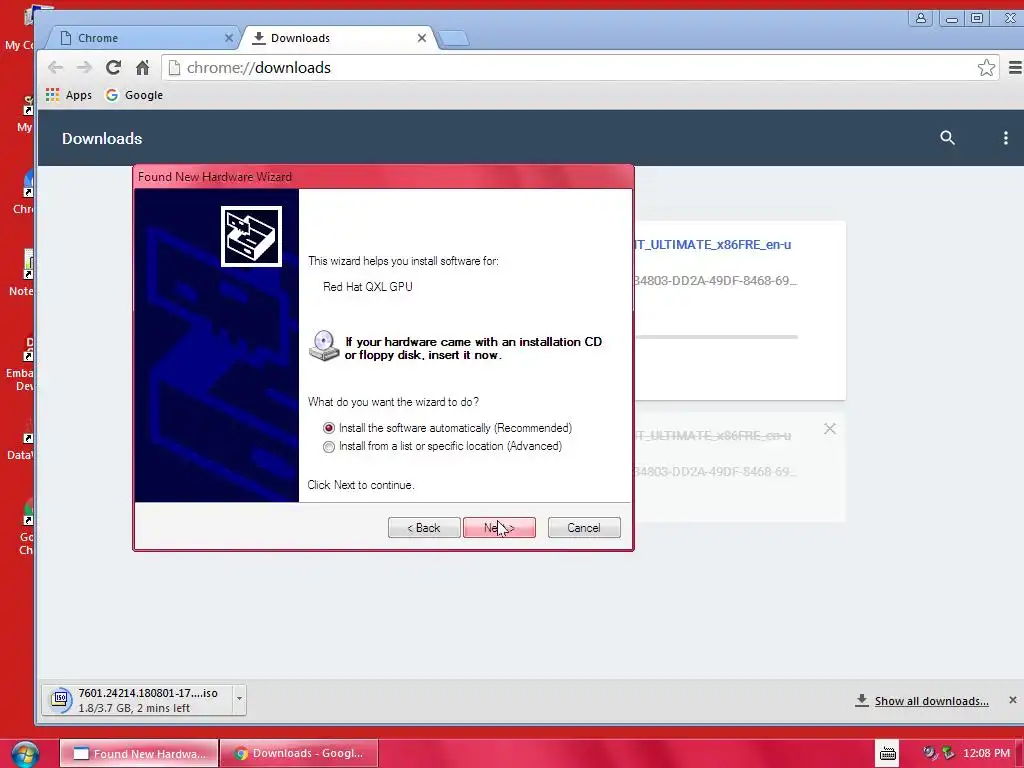Close the downloads shelf
The image size is (1024, 768).
(1012, 700)
